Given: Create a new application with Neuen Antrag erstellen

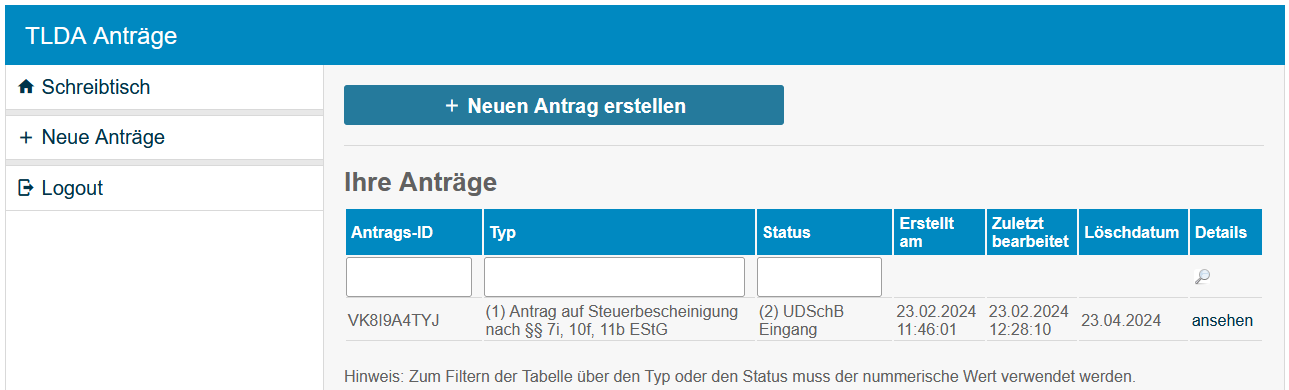Looking at the screenshot, I should pyautogui.click(x=564, y=105).
